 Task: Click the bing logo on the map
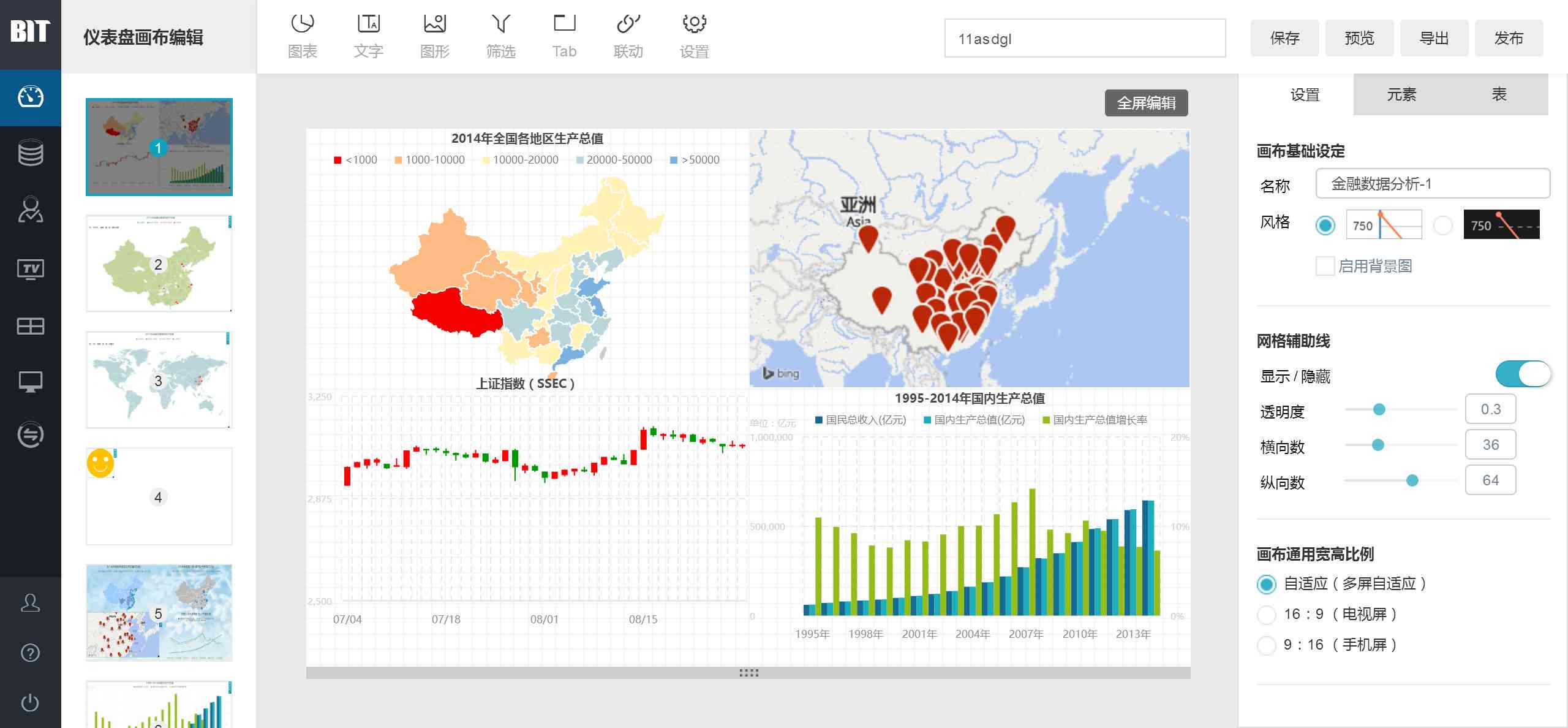point(780,373)
